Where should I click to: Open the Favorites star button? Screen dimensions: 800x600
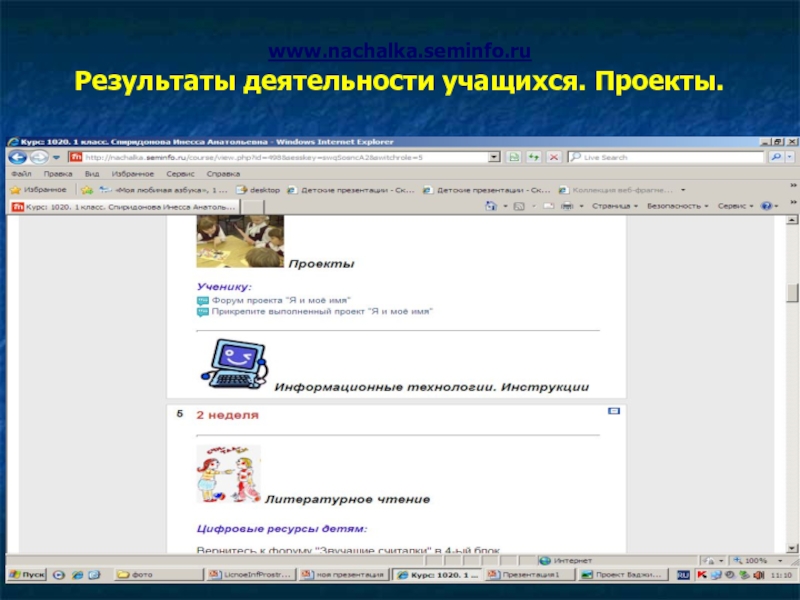tap(38, 189)
